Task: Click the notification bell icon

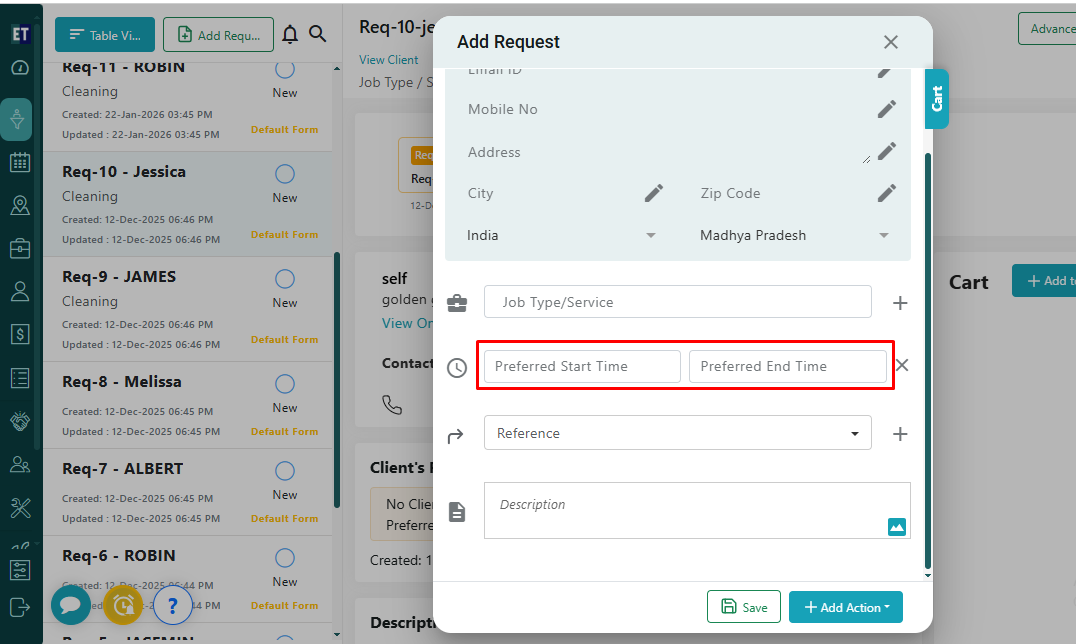Action: pos(290,35)
